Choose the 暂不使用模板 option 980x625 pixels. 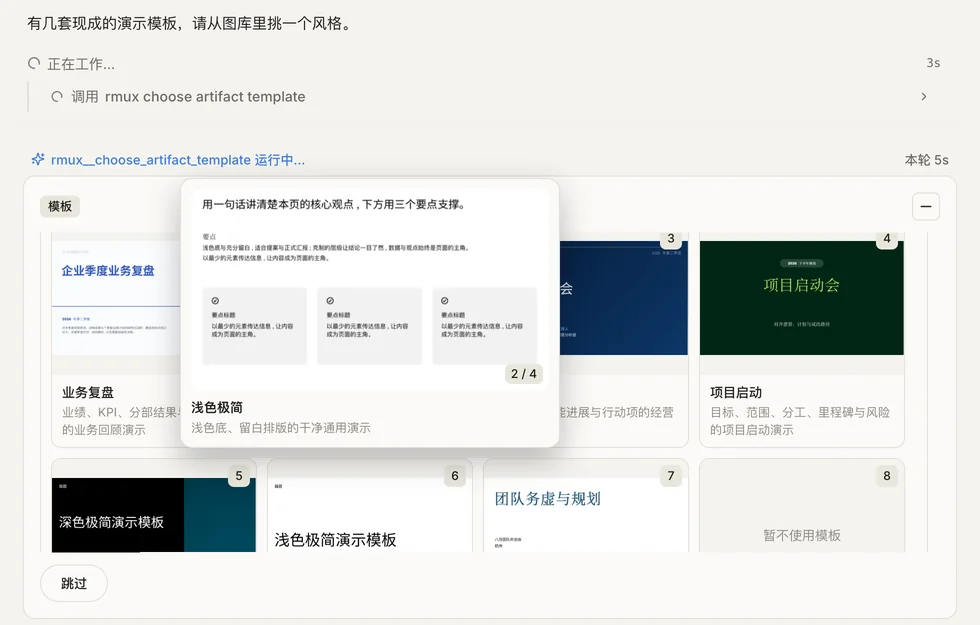(x=801, y=506)
